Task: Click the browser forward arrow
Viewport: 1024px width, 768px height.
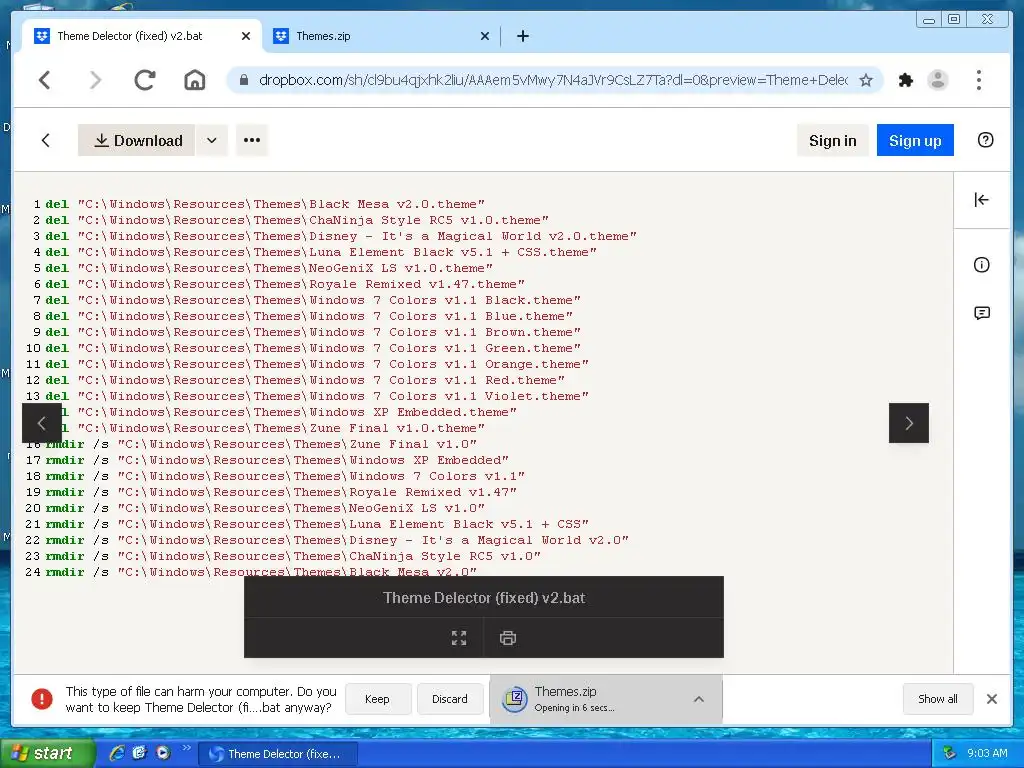Action: click(x=95, y=80)
